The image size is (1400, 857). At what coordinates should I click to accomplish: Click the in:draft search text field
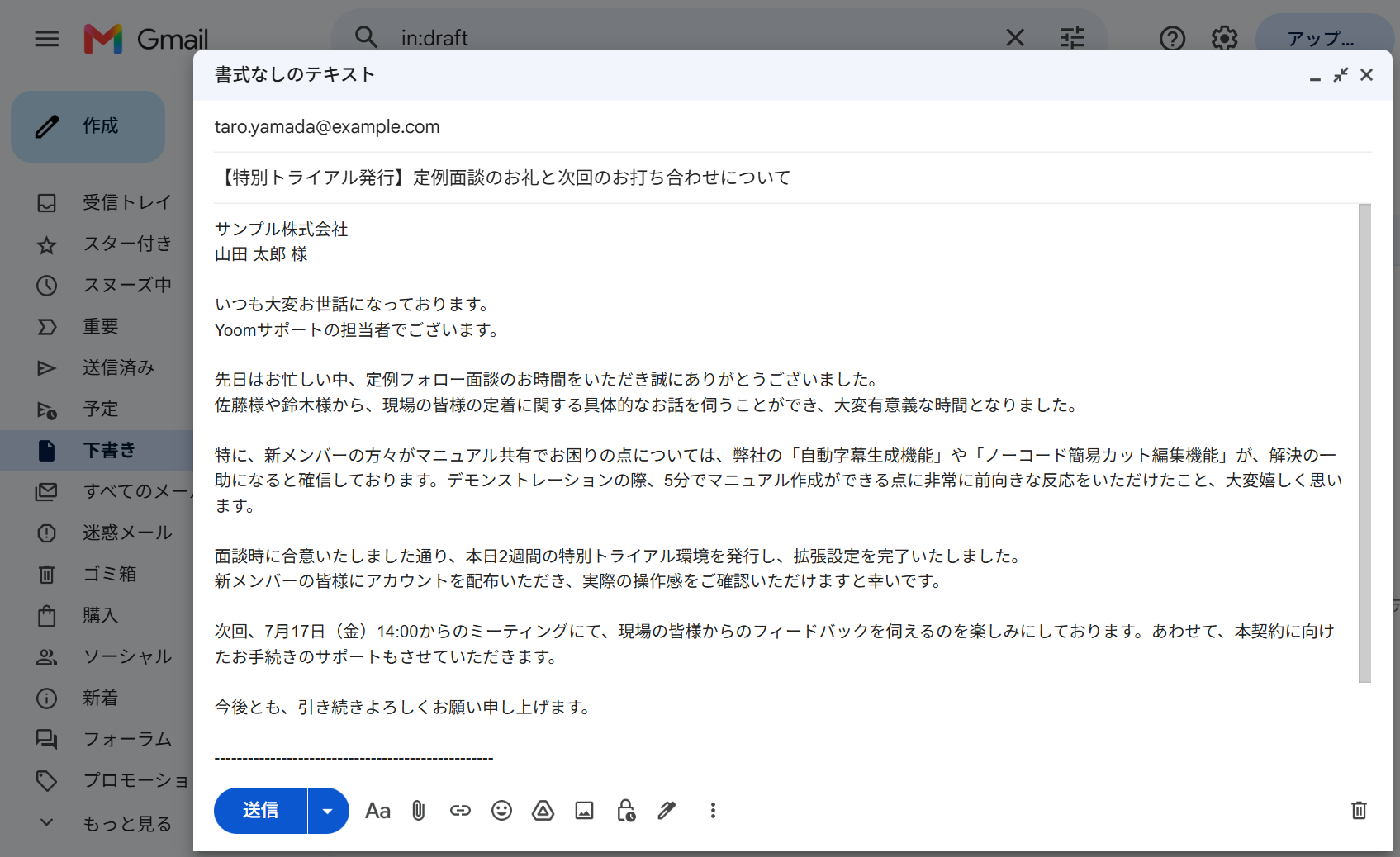[x=694, y=38]
